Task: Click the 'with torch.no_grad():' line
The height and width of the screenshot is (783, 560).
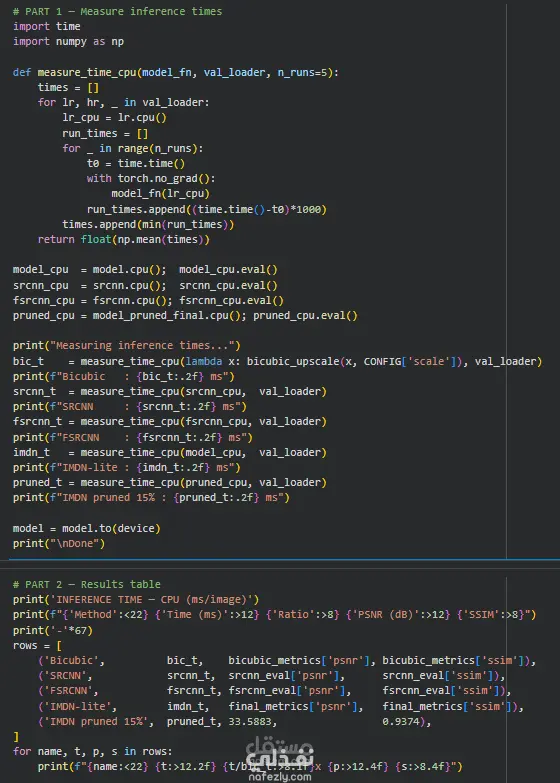Action: pos(151,178)
